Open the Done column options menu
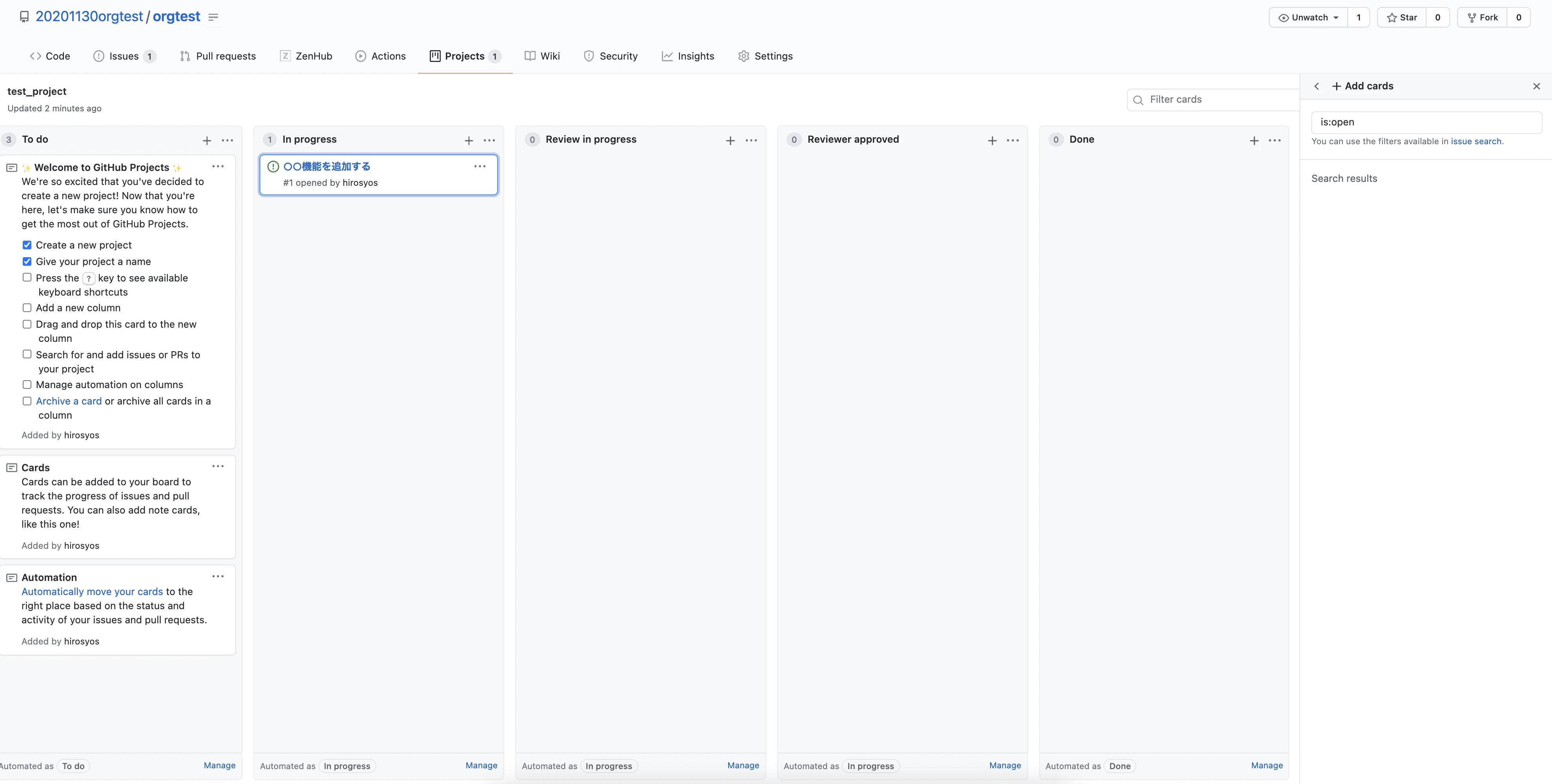 [1275, 140]
